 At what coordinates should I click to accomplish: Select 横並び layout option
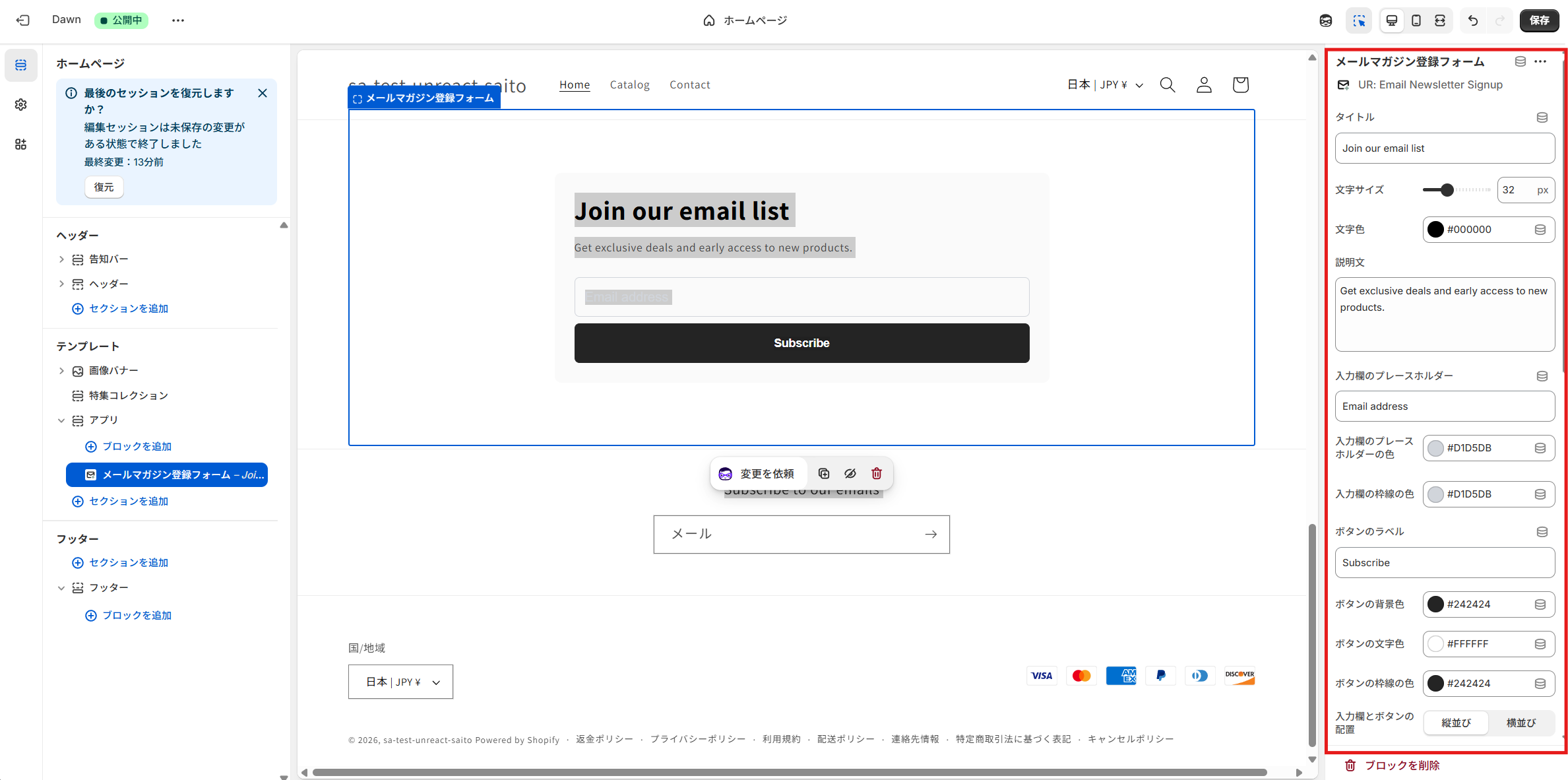(x=1521, y=723)
